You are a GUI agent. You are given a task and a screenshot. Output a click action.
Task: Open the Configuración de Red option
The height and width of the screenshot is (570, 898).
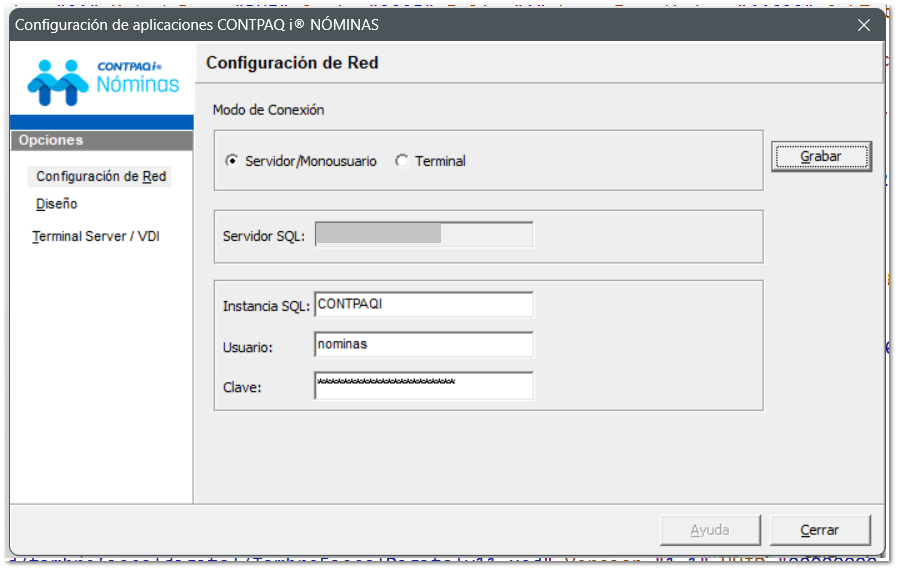click(x=100, y=176)
